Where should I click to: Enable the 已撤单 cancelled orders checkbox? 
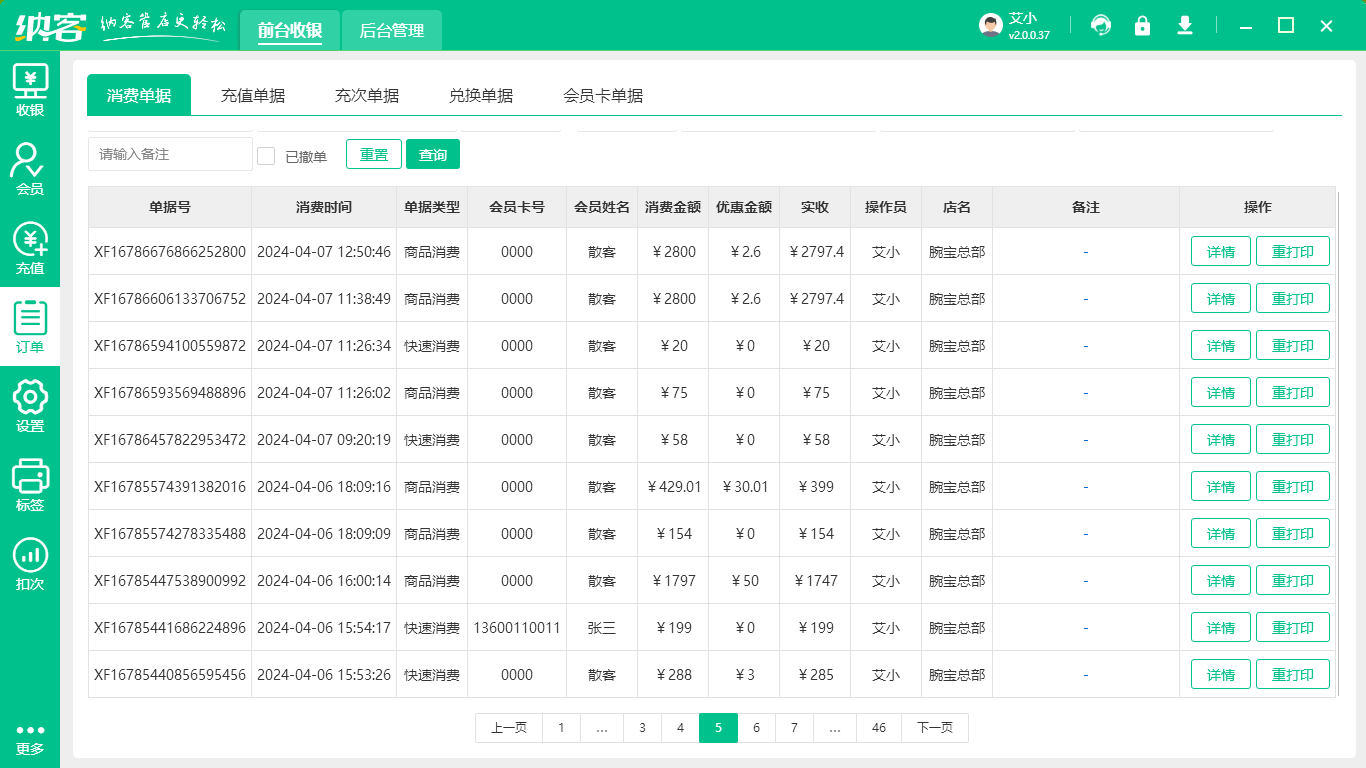[266, 154]
